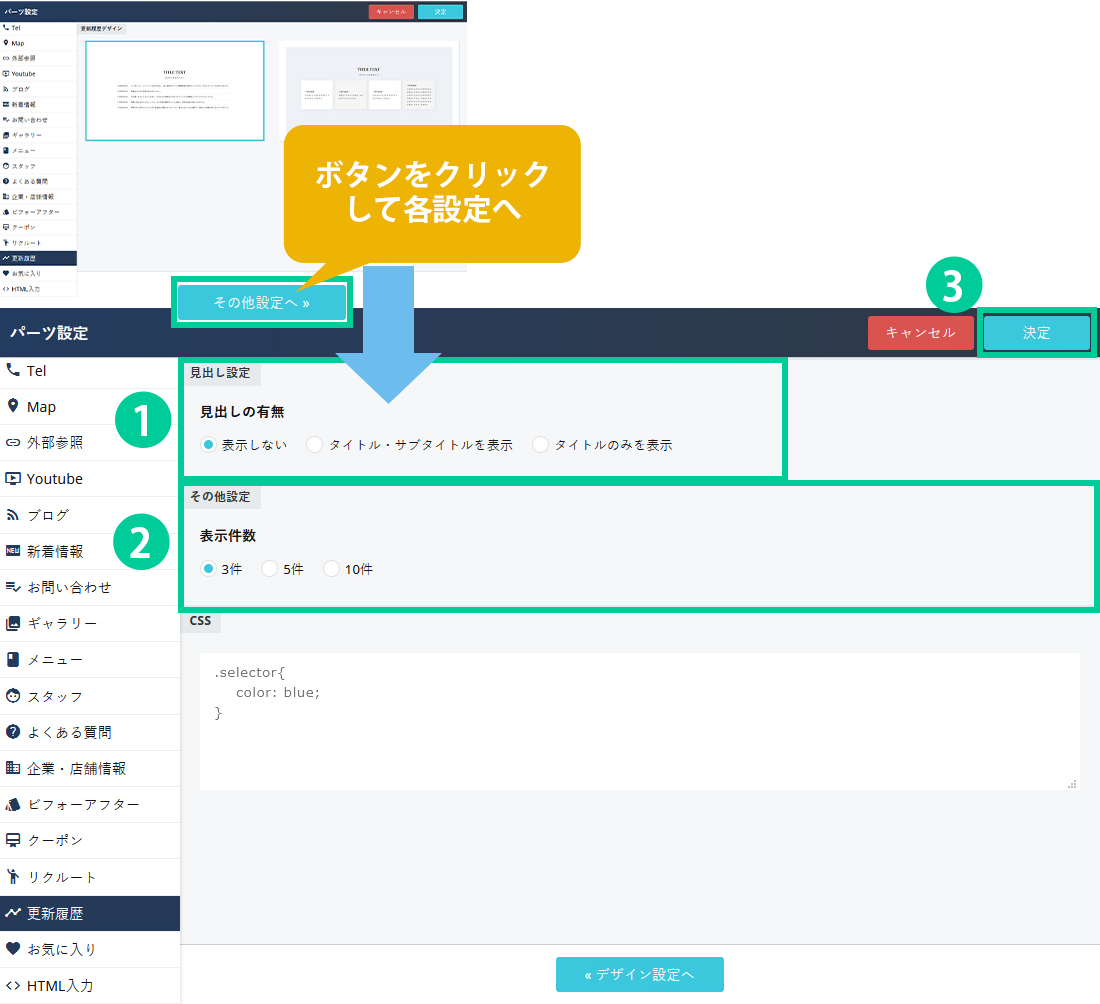Screen dimensions: 1100x1004
Task: Click the Youtube play icon
Action: (x=13, y=479)
